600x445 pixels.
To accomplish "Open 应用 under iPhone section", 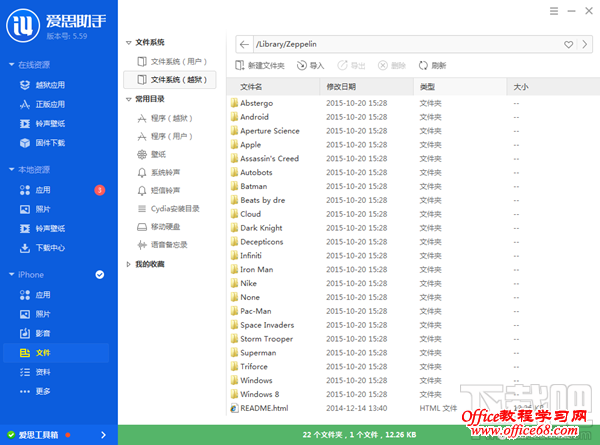I will pyautogui.click(x=35, y=295).
